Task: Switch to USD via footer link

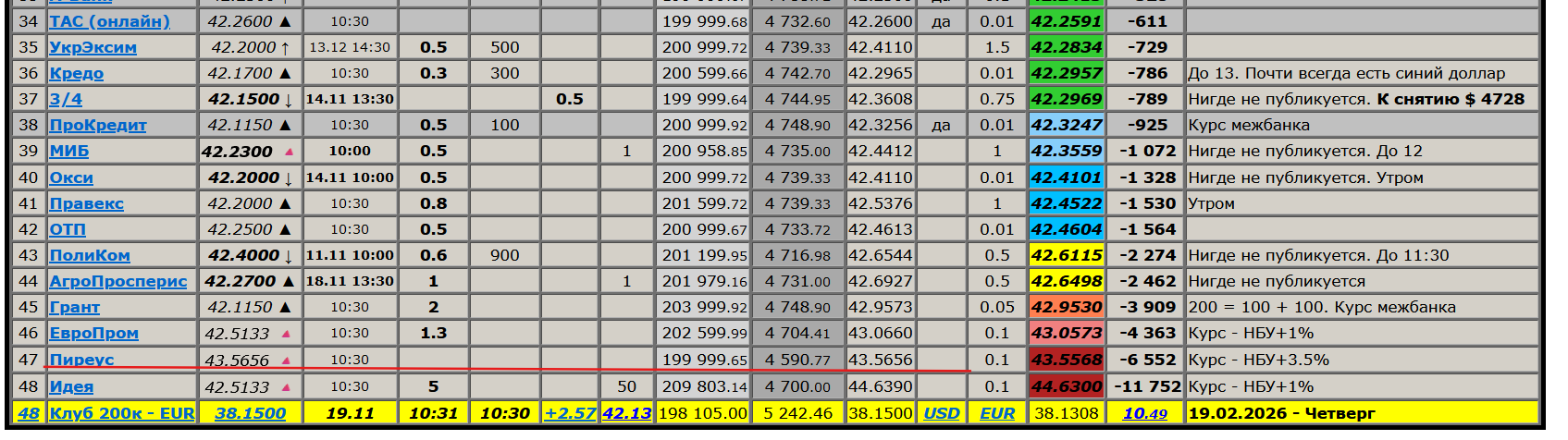Action: (942, 413)
